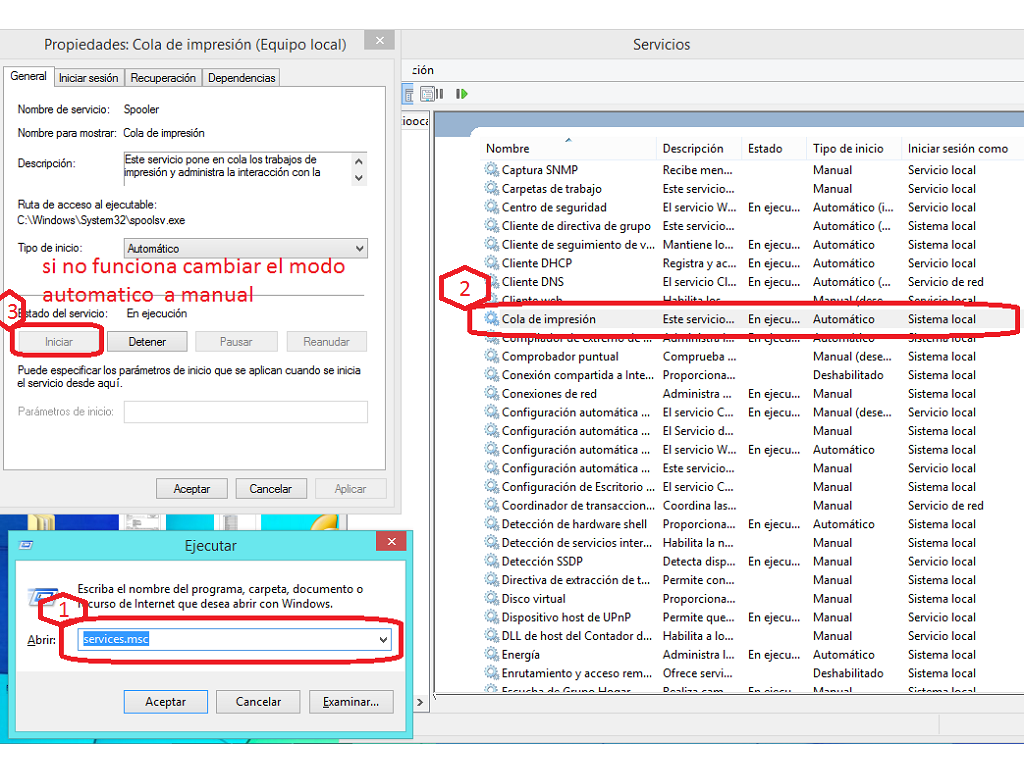Click the Run icon in Ejecutar title bar
The image size is (1024, 768).
(x=27, y=546)
